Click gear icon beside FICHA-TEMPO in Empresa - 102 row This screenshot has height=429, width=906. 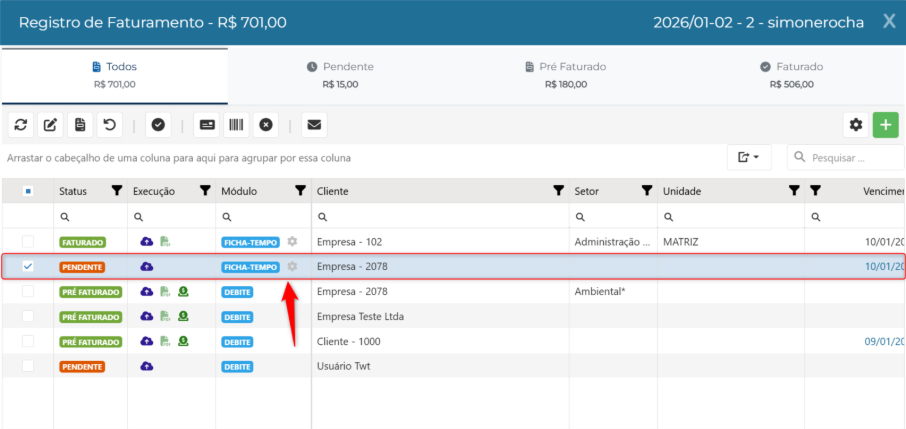(x=292, y=242)
